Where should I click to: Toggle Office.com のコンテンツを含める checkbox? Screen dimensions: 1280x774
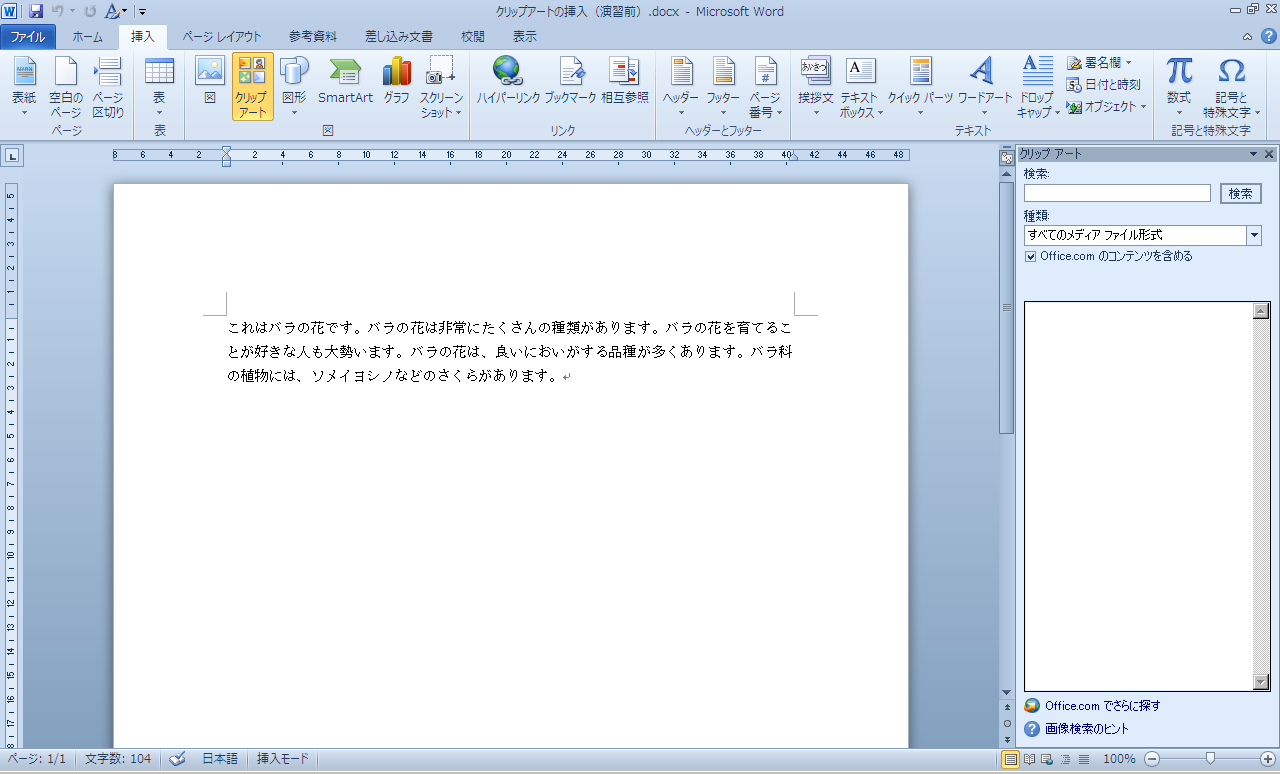click(x=1031, y=256)
